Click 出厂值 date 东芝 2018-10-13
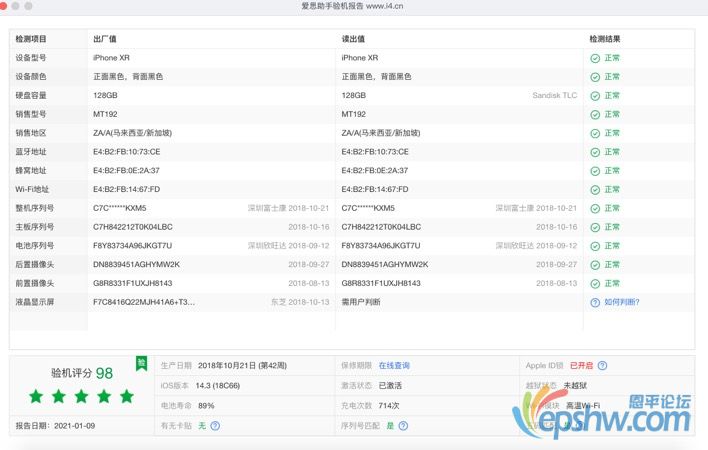The height and width of the screenshot is (450, 708). [x=300, y=302]
